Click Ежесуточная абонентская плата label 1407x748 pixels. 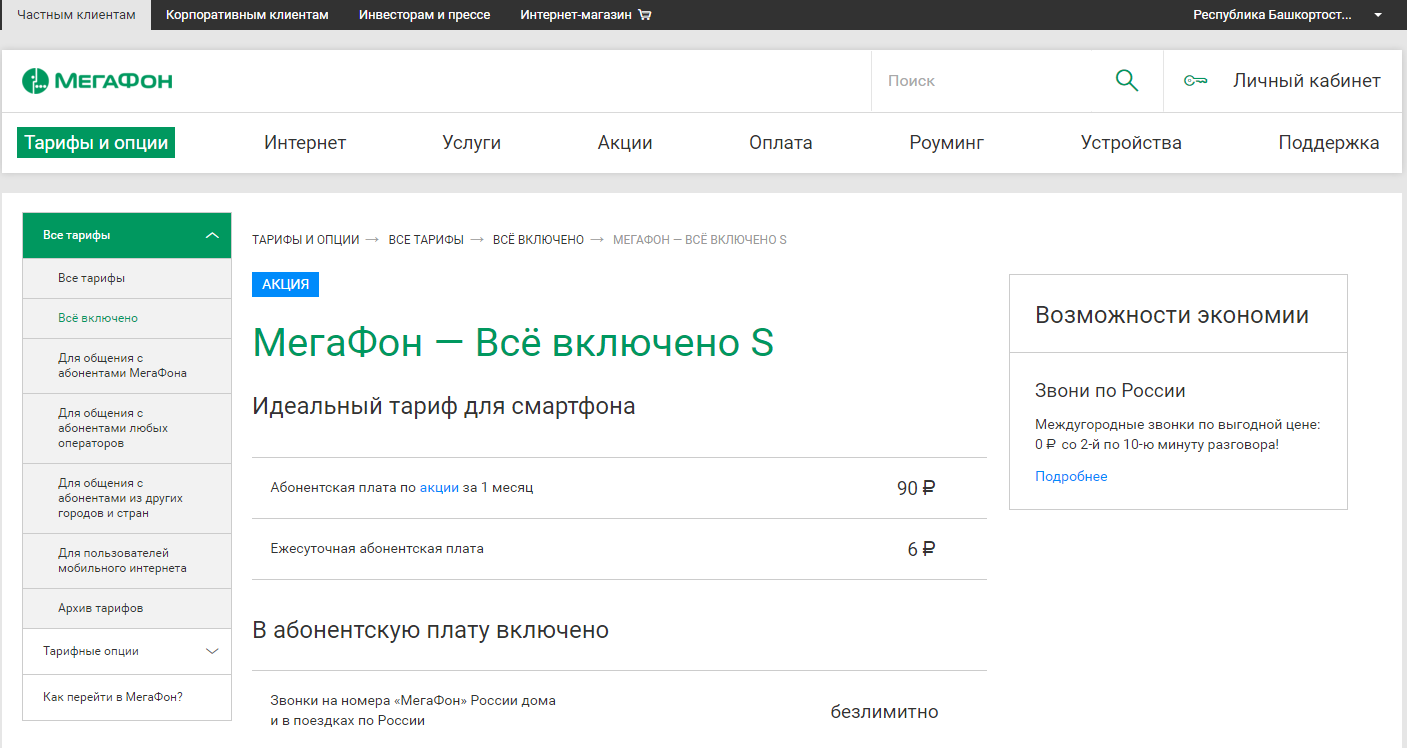[x=377, y=549]
